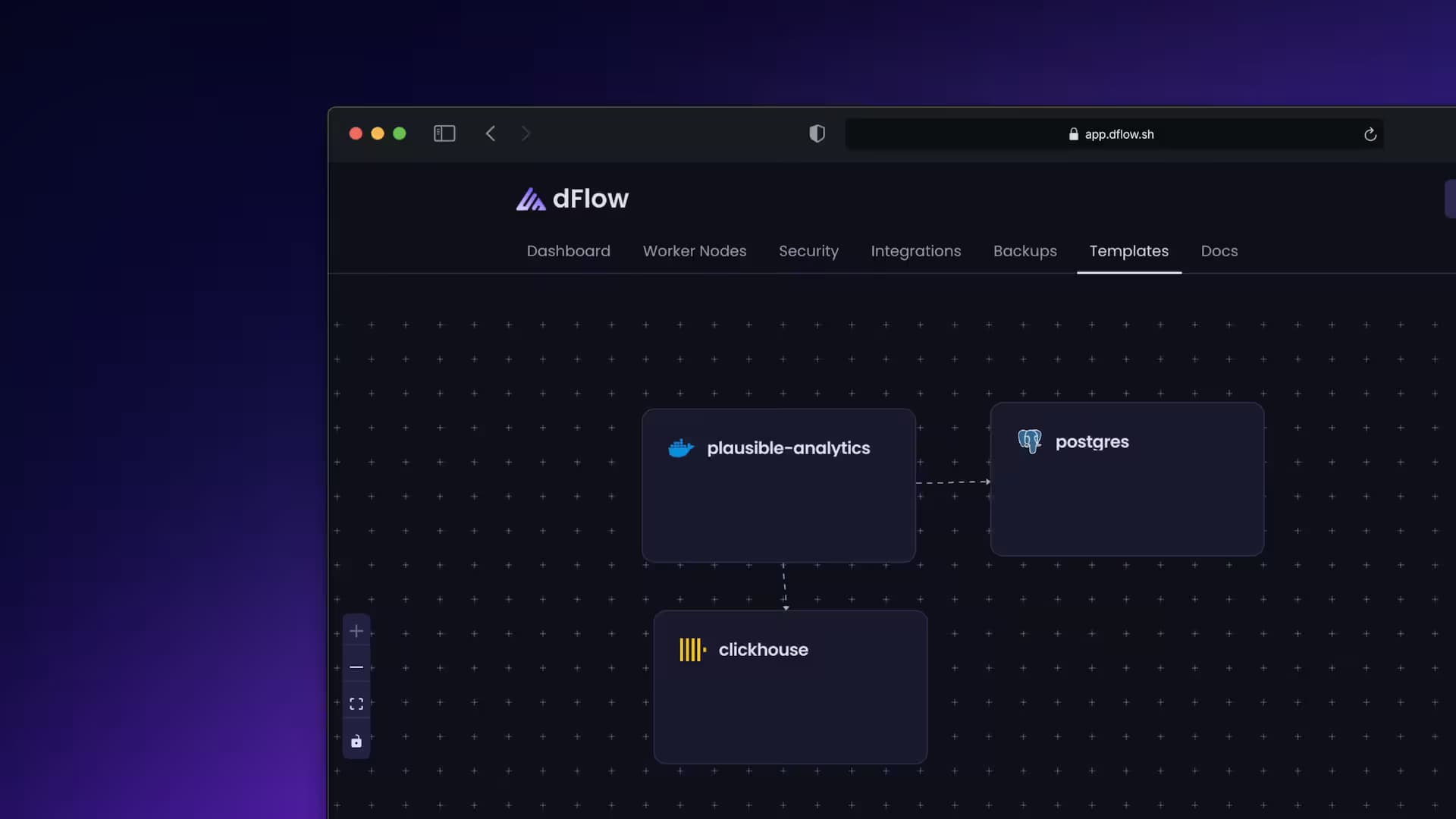Click the fit-view icon in the canvas toolbar
This screenshot has height=819, width=1456.
(x=356, y=703)
